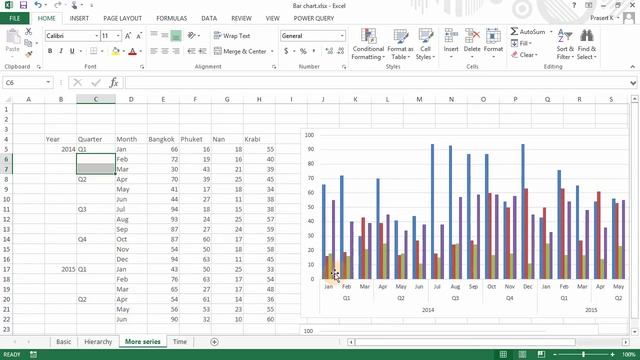Image resolution: width=640 pixels, height=360 pixels.
Task: Toggle Merge & Center
Action: tap(240, 51)
